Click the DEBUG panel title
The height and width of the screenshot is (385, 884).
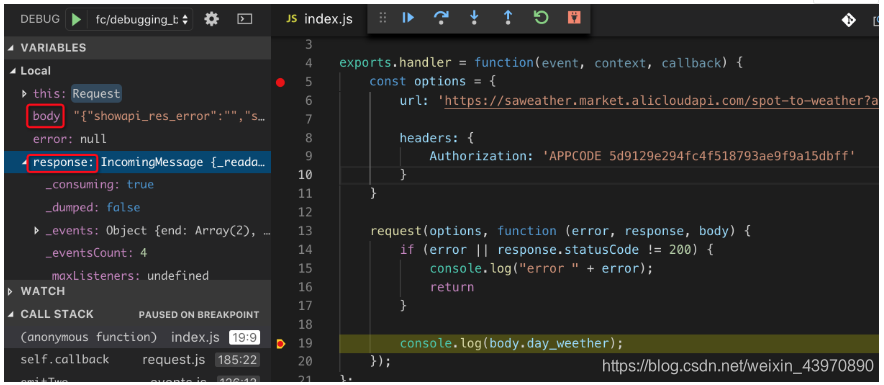pyautogui.click(x=39, y=19)
